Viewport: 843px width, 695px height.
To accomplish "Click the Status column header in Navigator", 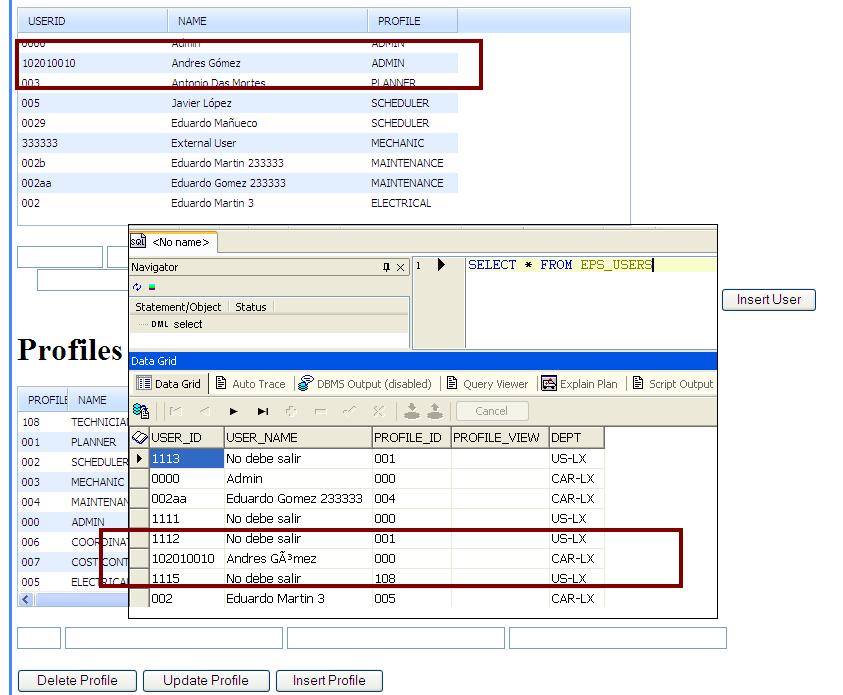I will 251,307.
